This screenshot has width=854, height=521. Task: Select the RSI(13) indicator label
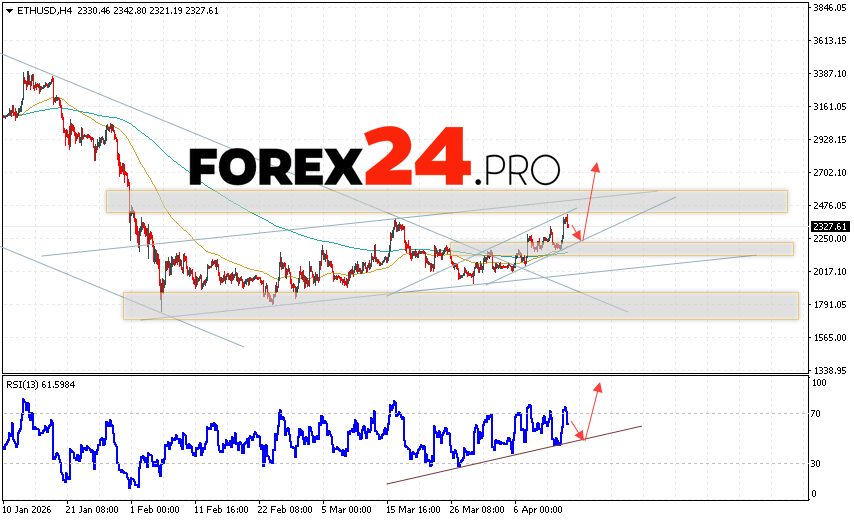coord(42,384)
